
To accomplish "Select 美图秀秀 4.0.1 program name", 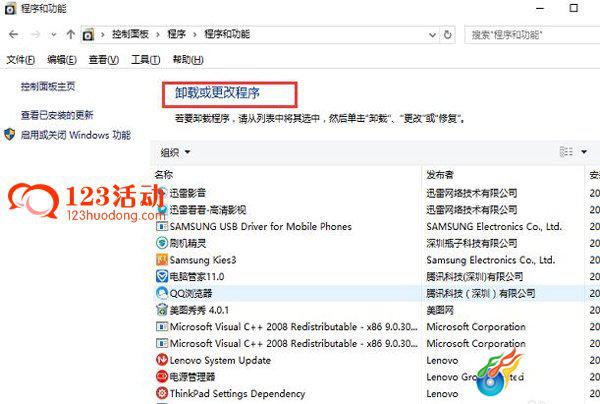I will tap(199, 310).
